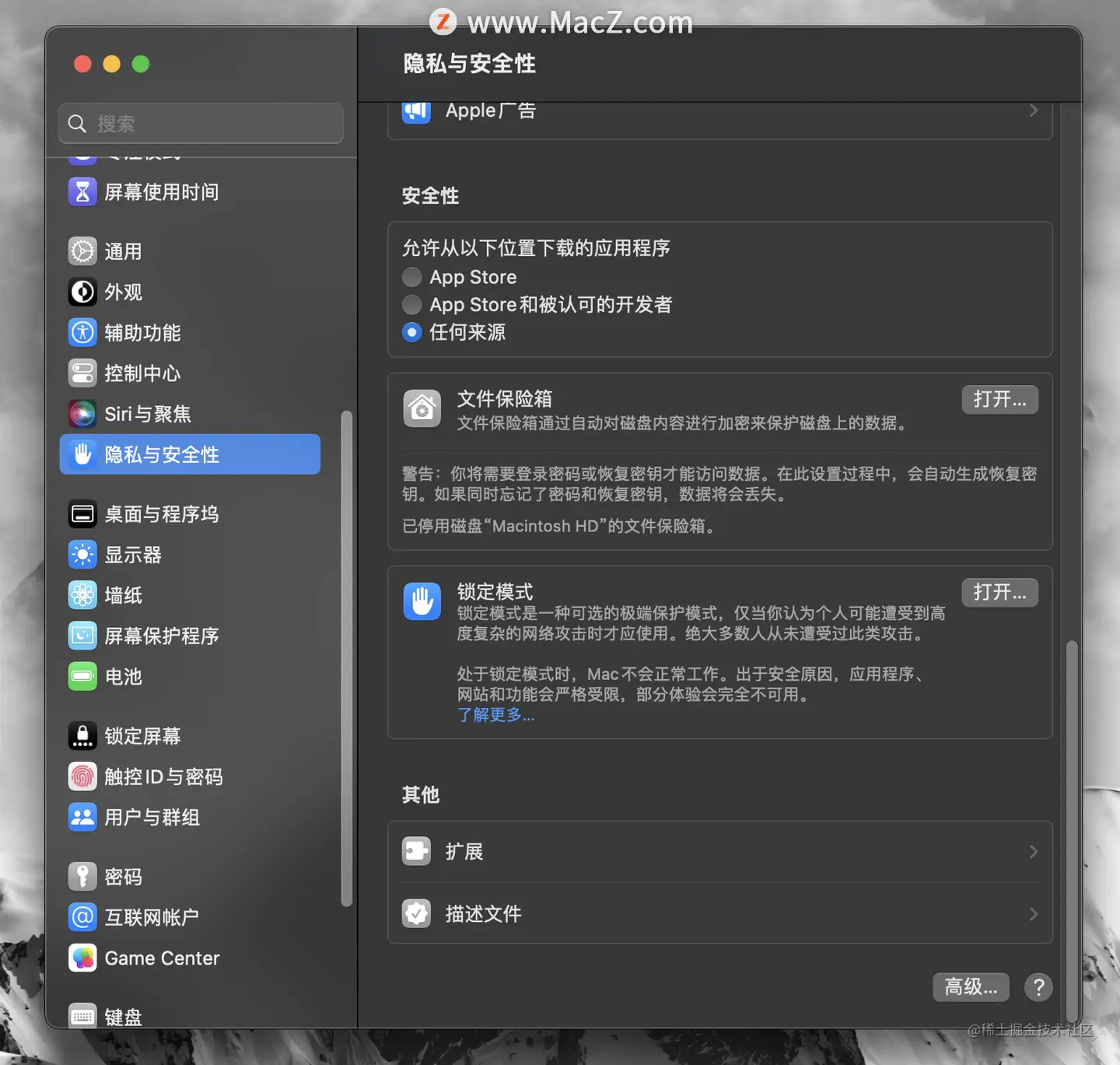Click the 高级… button
The width and height of the screenshot is (1120, 1065).
pos(971,986)
